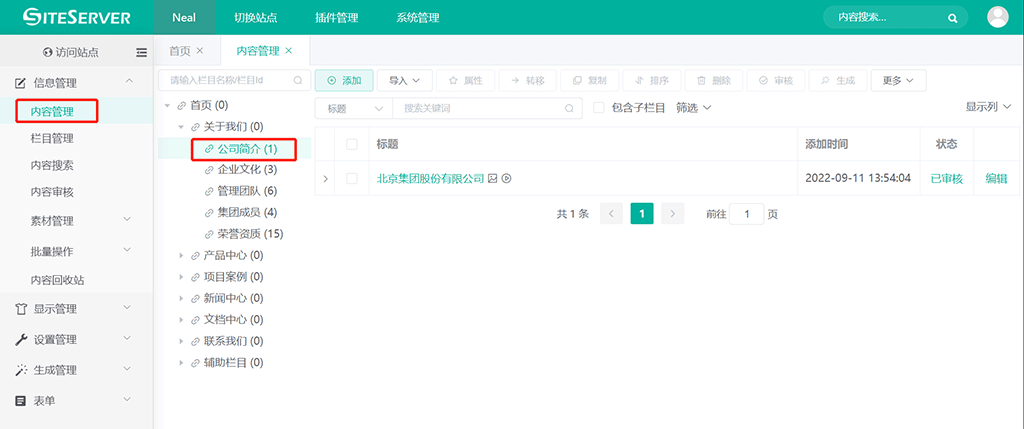The width and height of the screenshot is (1024, 429).
Task: Collapse sidebar with the hamburger icon
Action: (x=141, y=52)
